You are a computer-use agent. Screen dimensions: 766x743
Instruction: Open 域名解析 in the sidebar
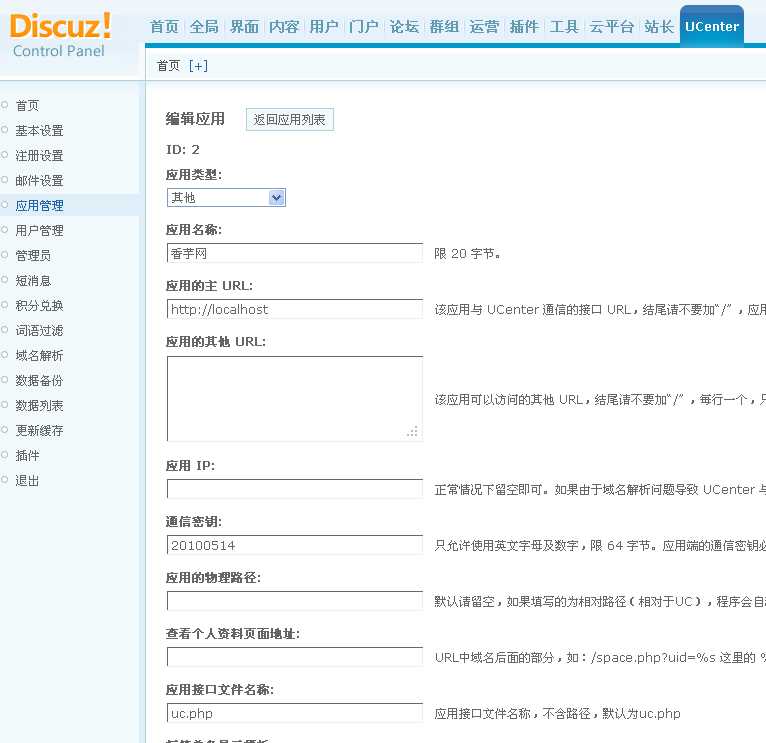(39, 355)
